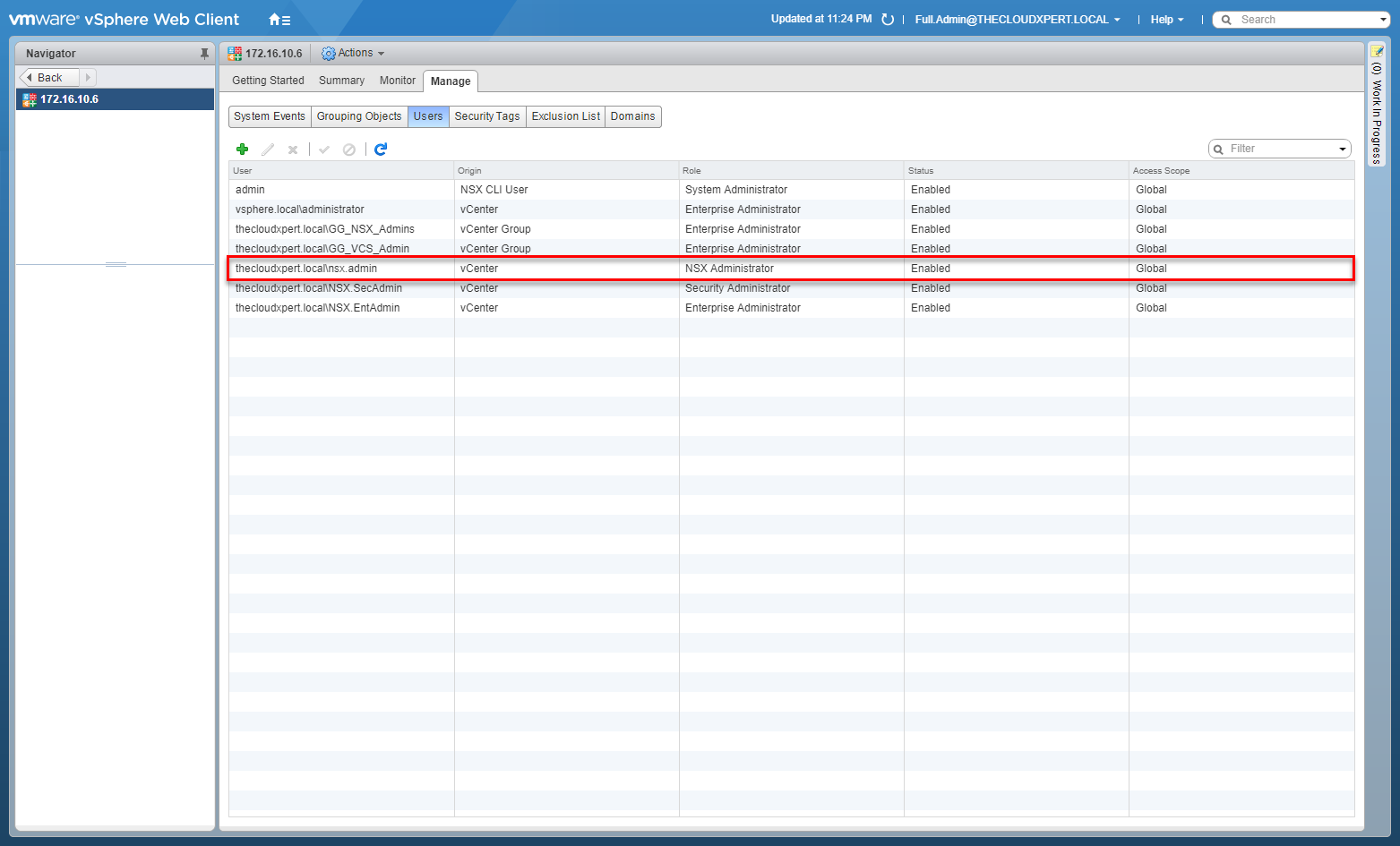Screen dimensions: 1400x846
Task: Click the global refresh icon beside update time
Action: tap(888, 20)
